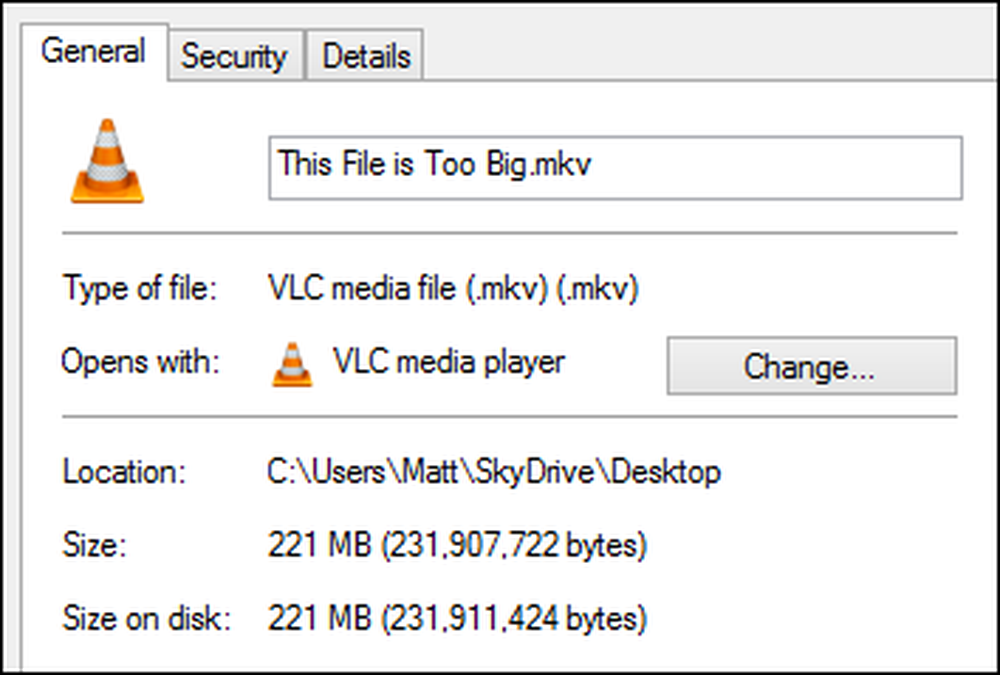This screenshot has width=1000, height=675.
Task: Select the General tab
Action: 94,51
